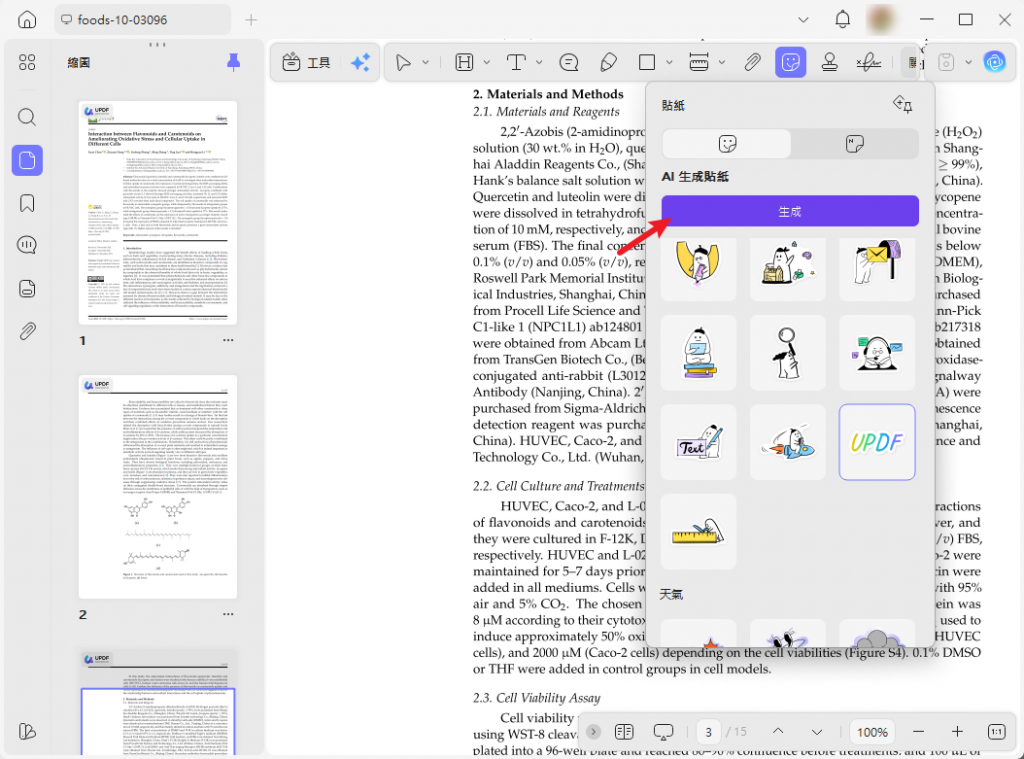Switch to the built-in stickers tab
Viewport: 1024px width, 759px height.
tap(727, 144)
